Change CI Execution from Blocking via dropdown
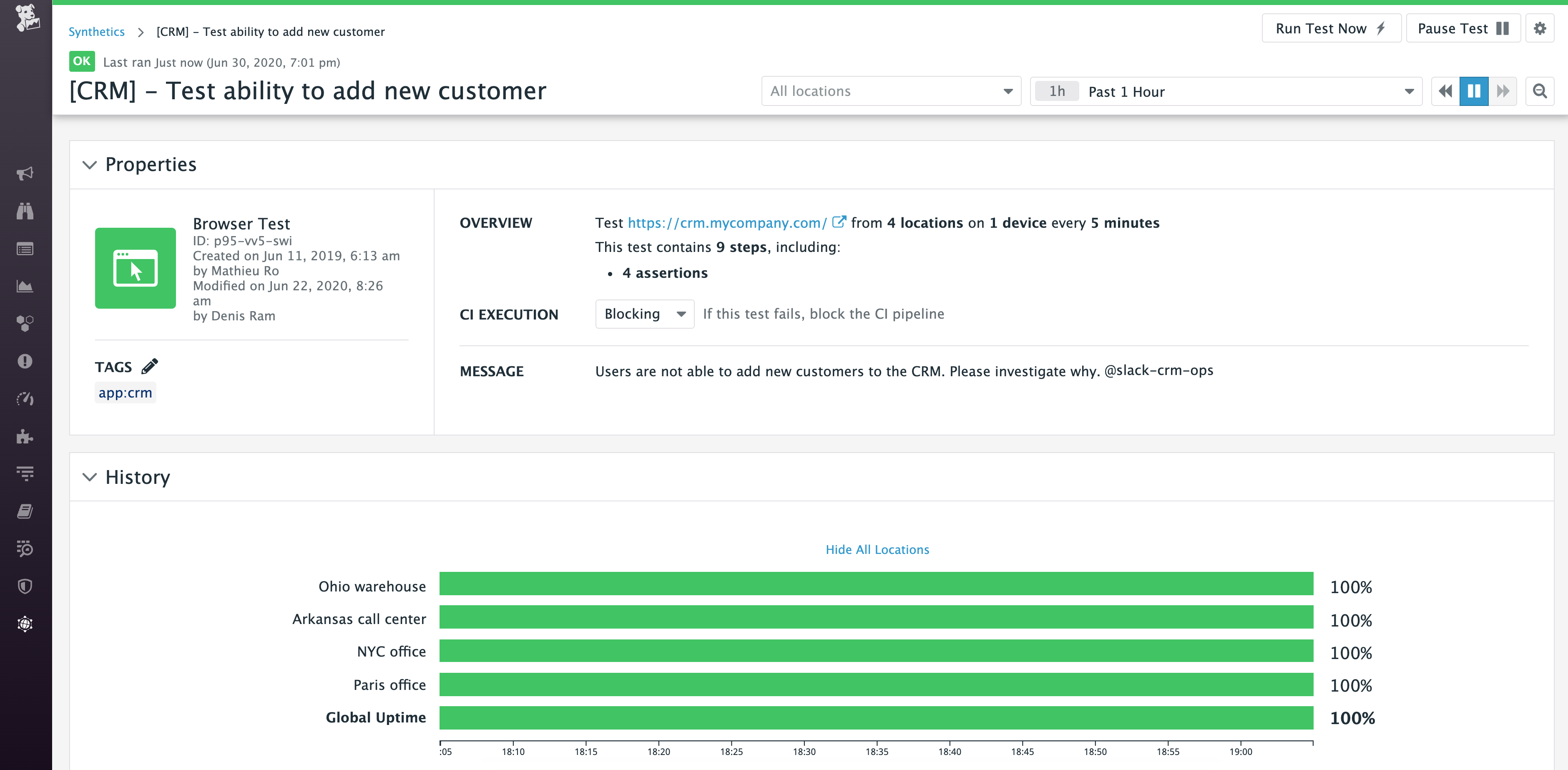The image size is (1568, 770). (x=644, y=314)
